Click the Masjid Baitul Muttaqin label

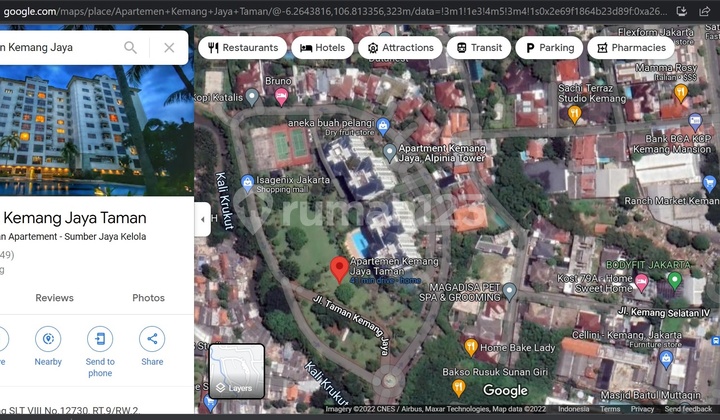coord(651,395)
